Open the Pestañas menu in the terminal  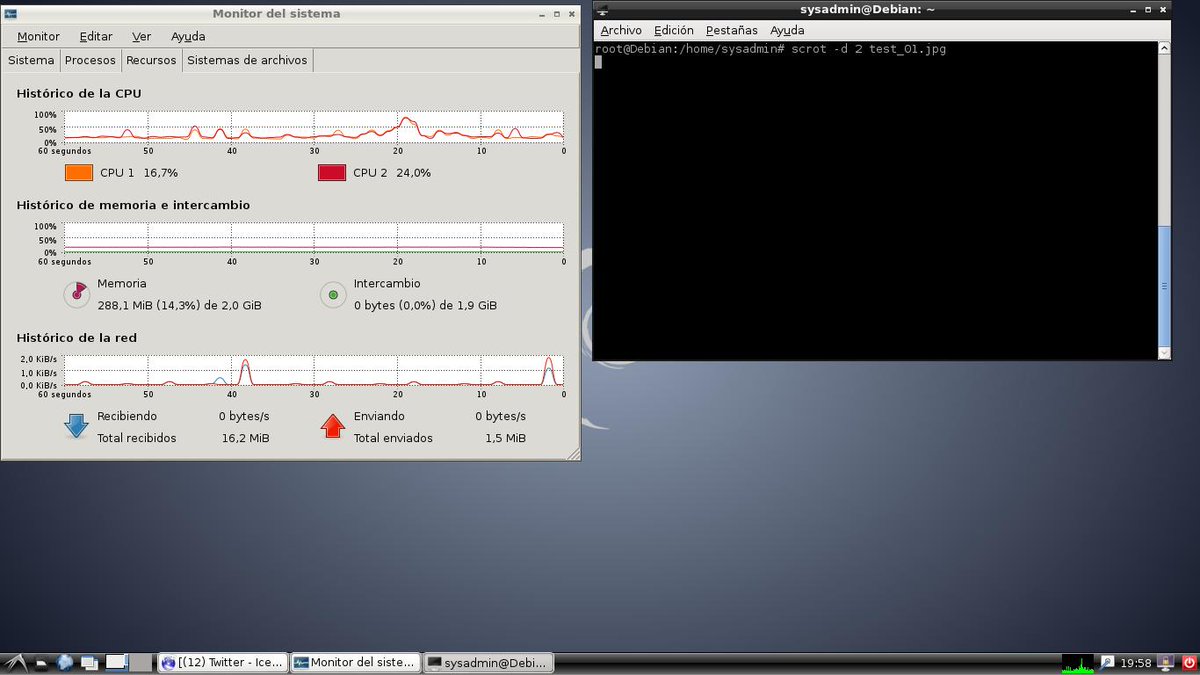tap(732, 30)
